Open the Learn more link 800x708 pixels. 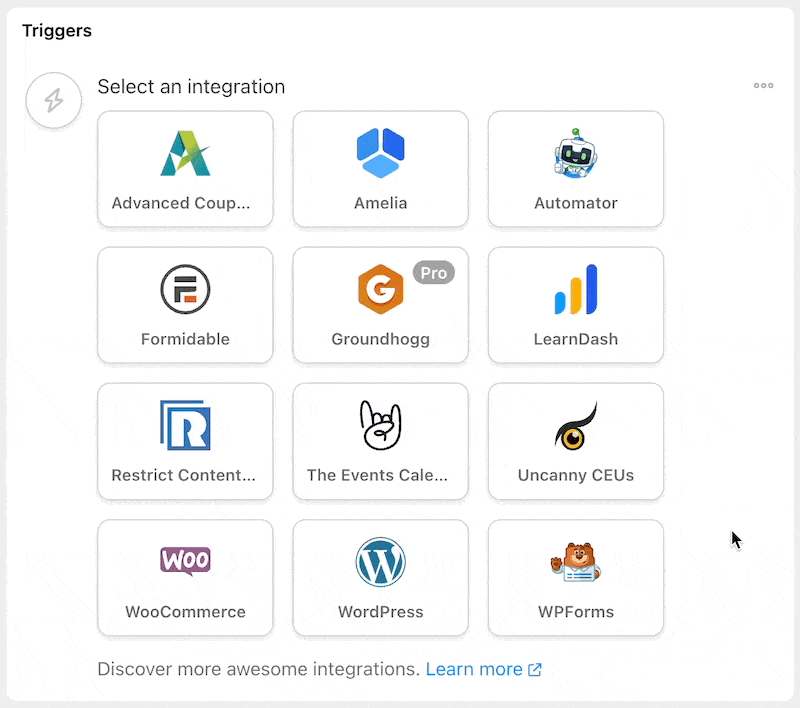[x=474, y=669]
